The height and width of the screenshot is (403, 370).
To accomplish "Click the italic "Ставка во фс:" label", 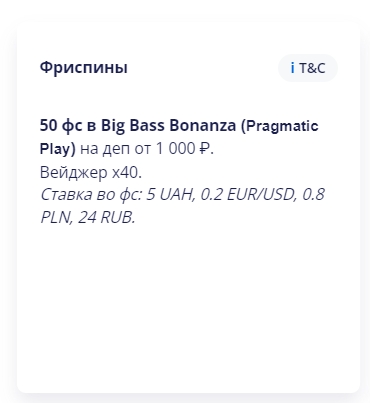I will [x=92, y=194].
